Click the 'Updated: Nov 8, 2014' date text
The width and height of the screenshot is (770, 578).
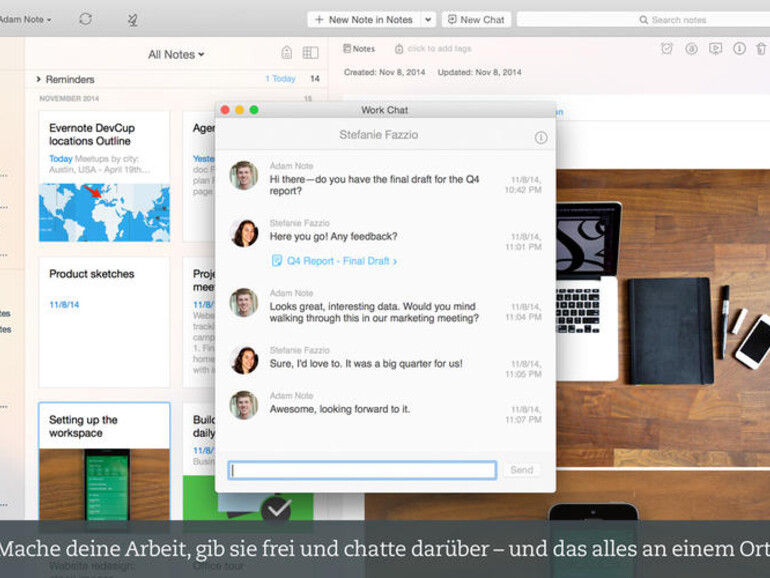coord(480,72)
